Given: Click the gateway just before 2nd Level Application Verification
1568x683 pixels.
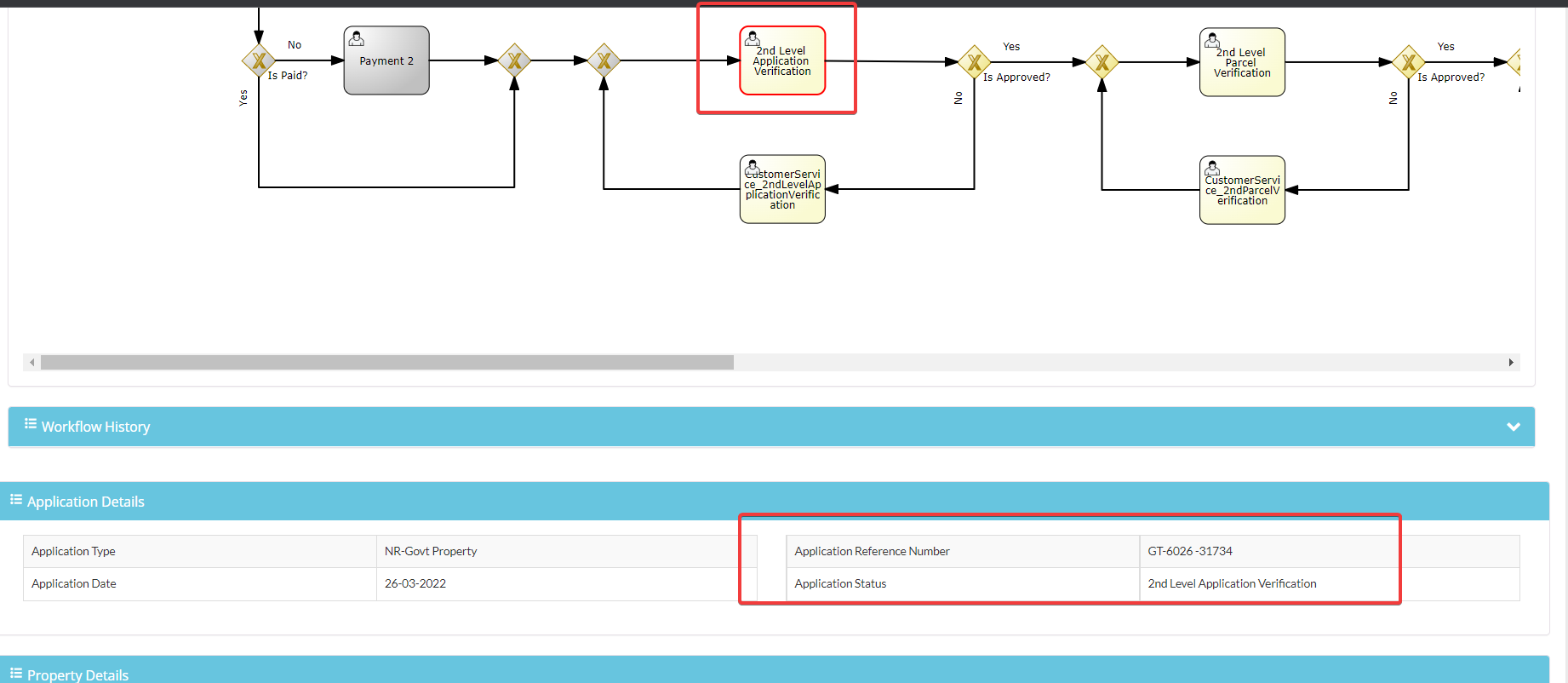Looking at the screenshot, I should click(604, 60).
